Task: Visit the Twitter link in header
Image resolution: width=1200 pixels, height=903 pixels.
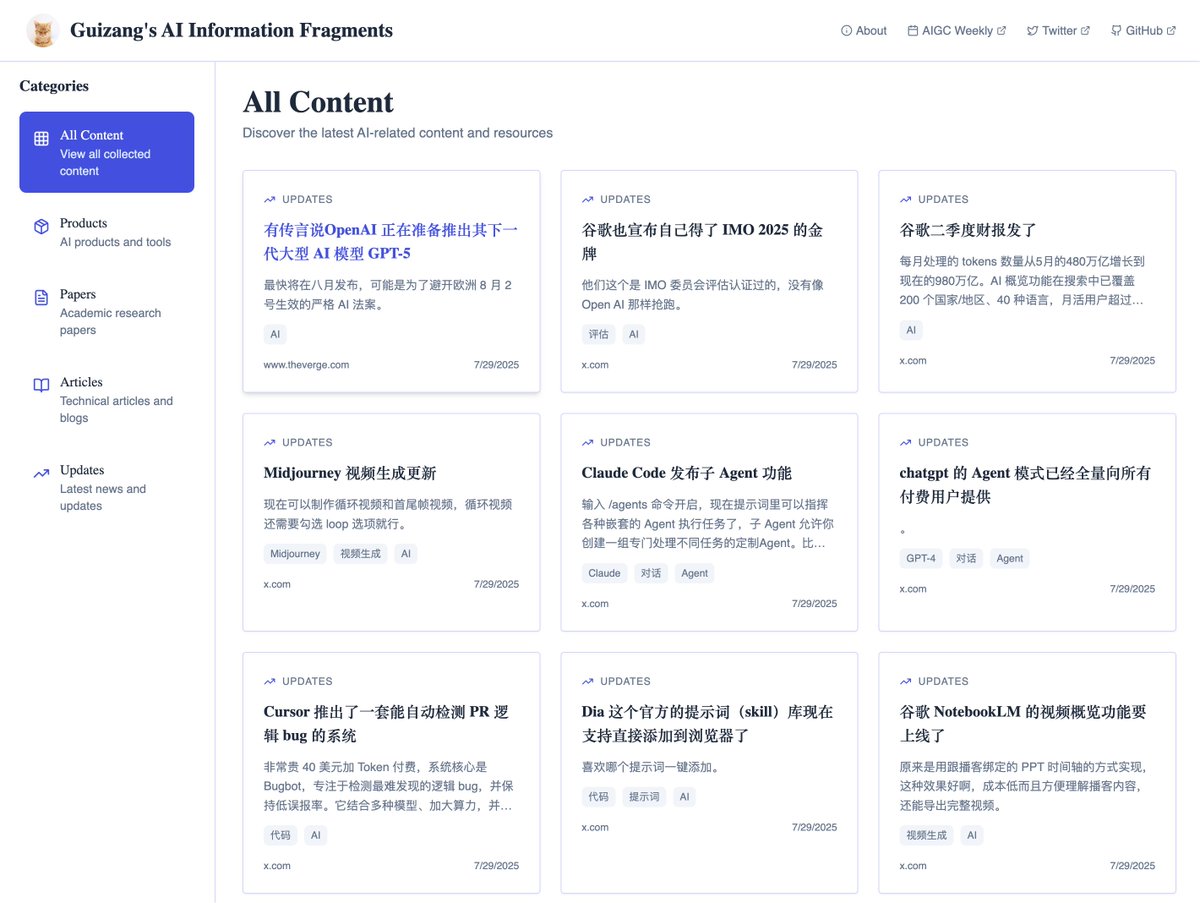Action: click(x=1058, y=31)
